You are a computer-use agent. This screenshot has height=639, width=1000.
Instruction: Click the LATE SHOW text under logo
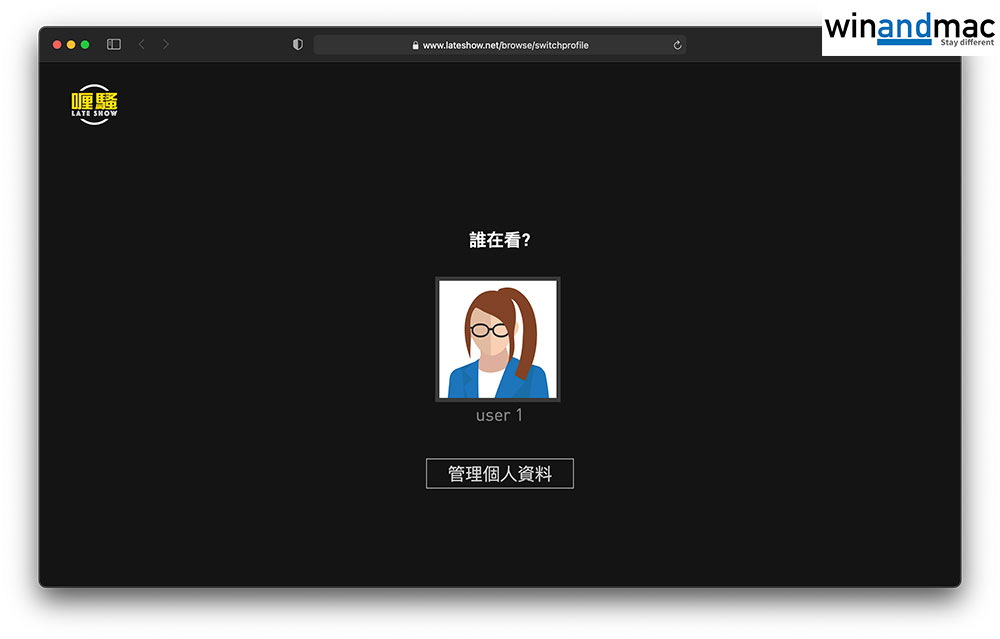95,114
